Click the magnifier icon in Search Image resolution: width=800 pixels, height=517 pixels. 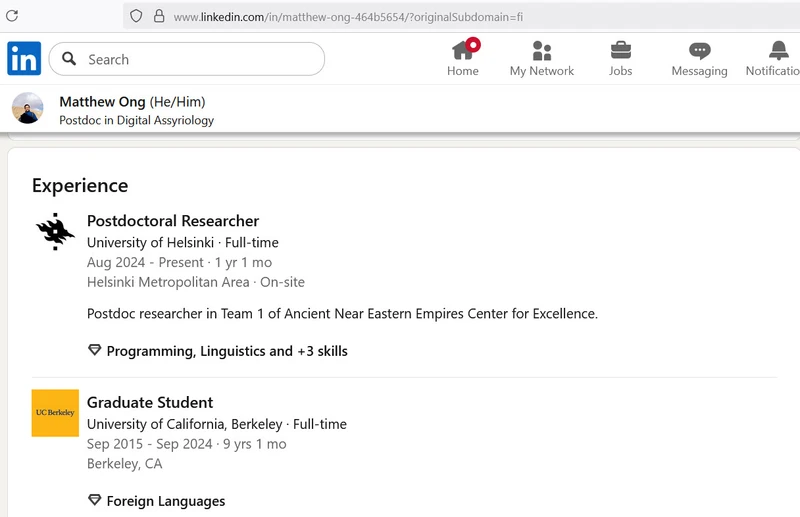69,59
